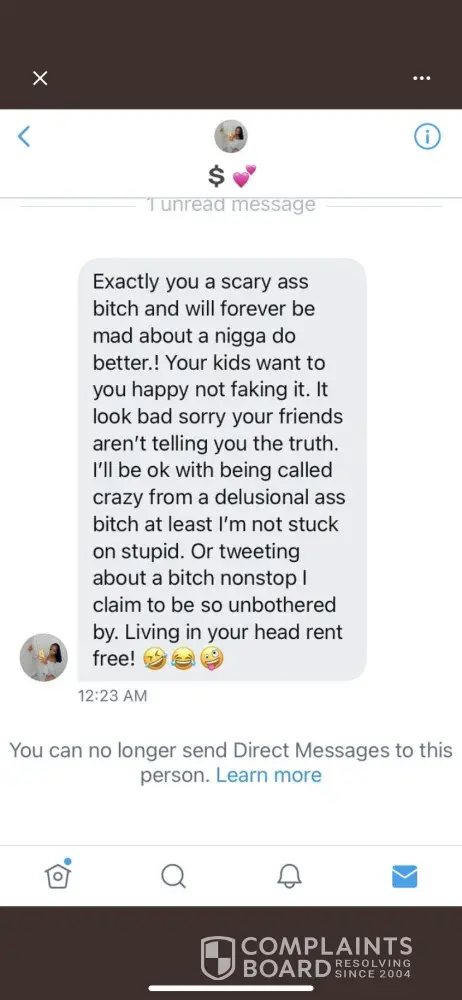The image size is (462, 1000).
Task: Select the unread message divider label
Action: 231,205
